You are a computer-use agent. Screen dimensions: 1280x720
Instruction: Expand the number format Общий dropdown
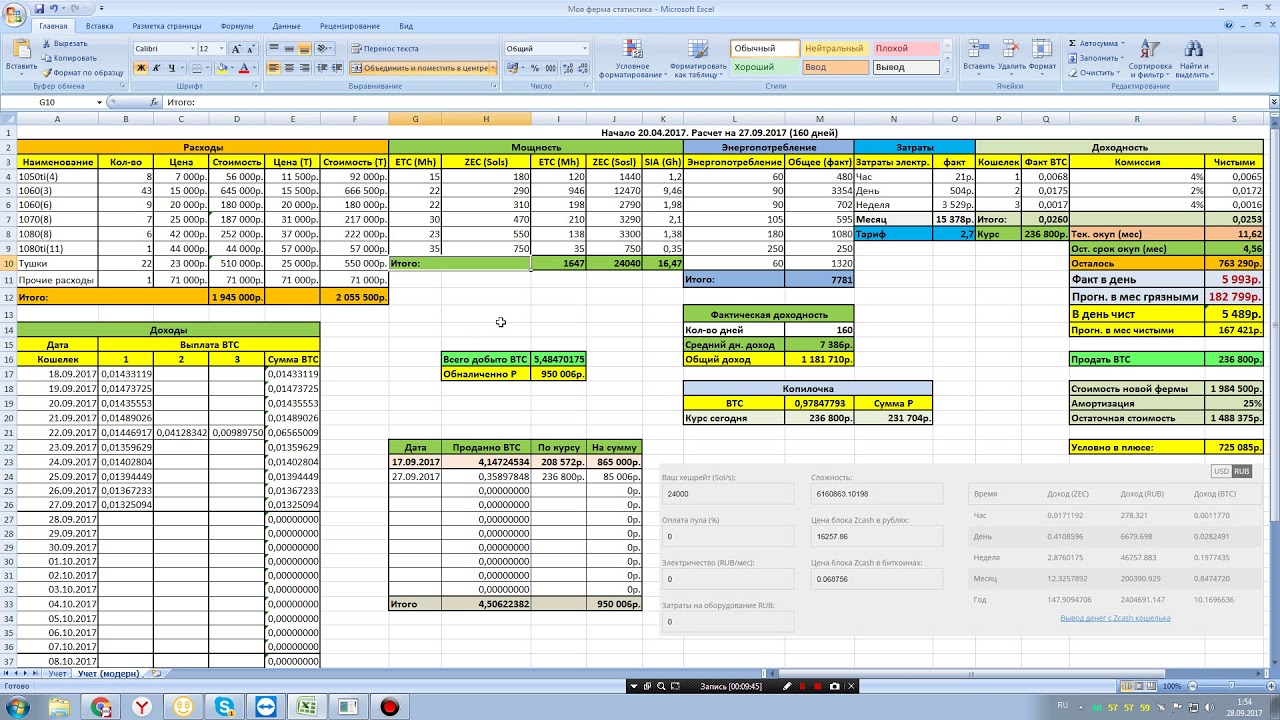pyautogui.click(x=585, y=48)
